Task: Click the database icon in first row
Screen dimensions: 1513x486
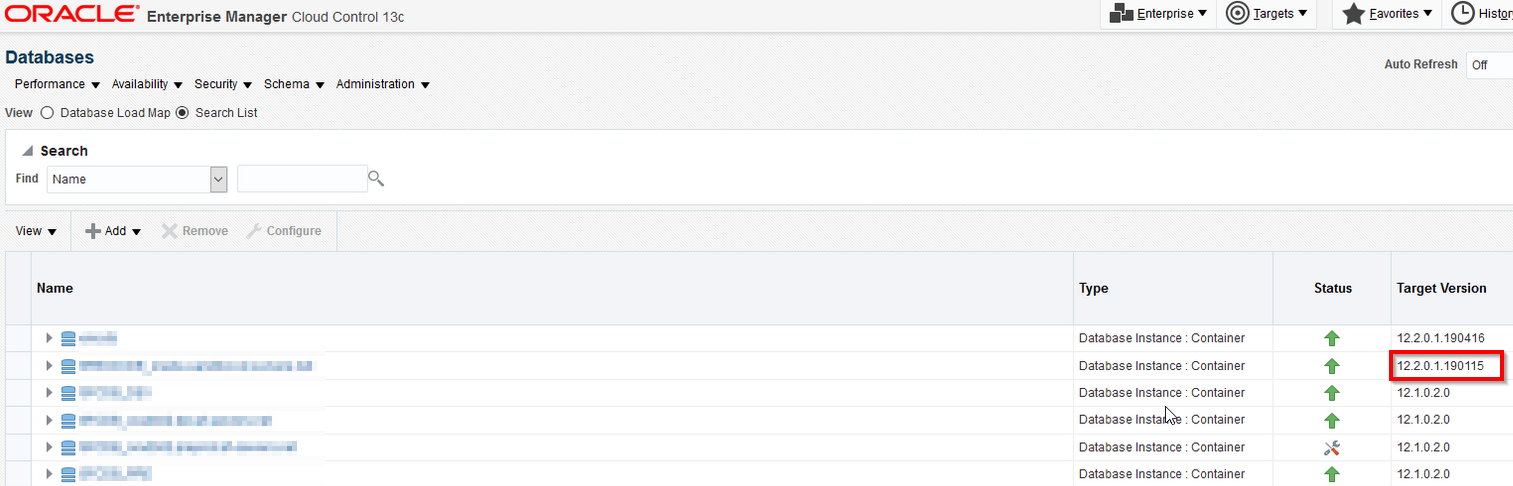Action: coord(68,339)
